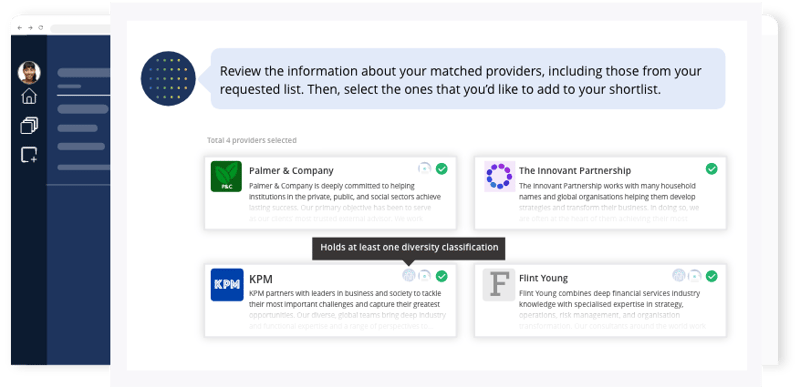Open the KPM provider title

pyautogui.click(x=261, y=279)
